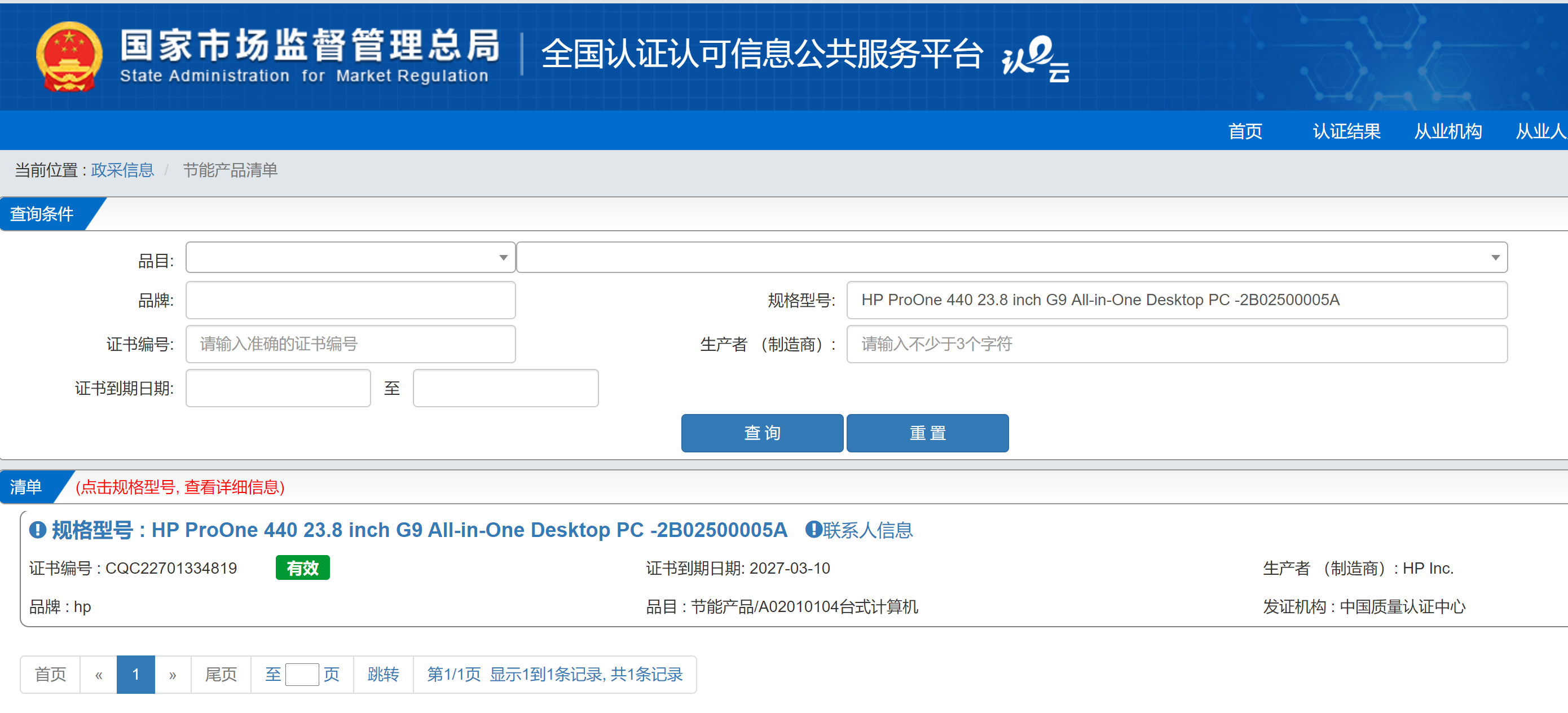This screenshot has width=1568, height=713.
Task: Open the second wide 品目 dropdown
Action: [x=1012, y=258]
